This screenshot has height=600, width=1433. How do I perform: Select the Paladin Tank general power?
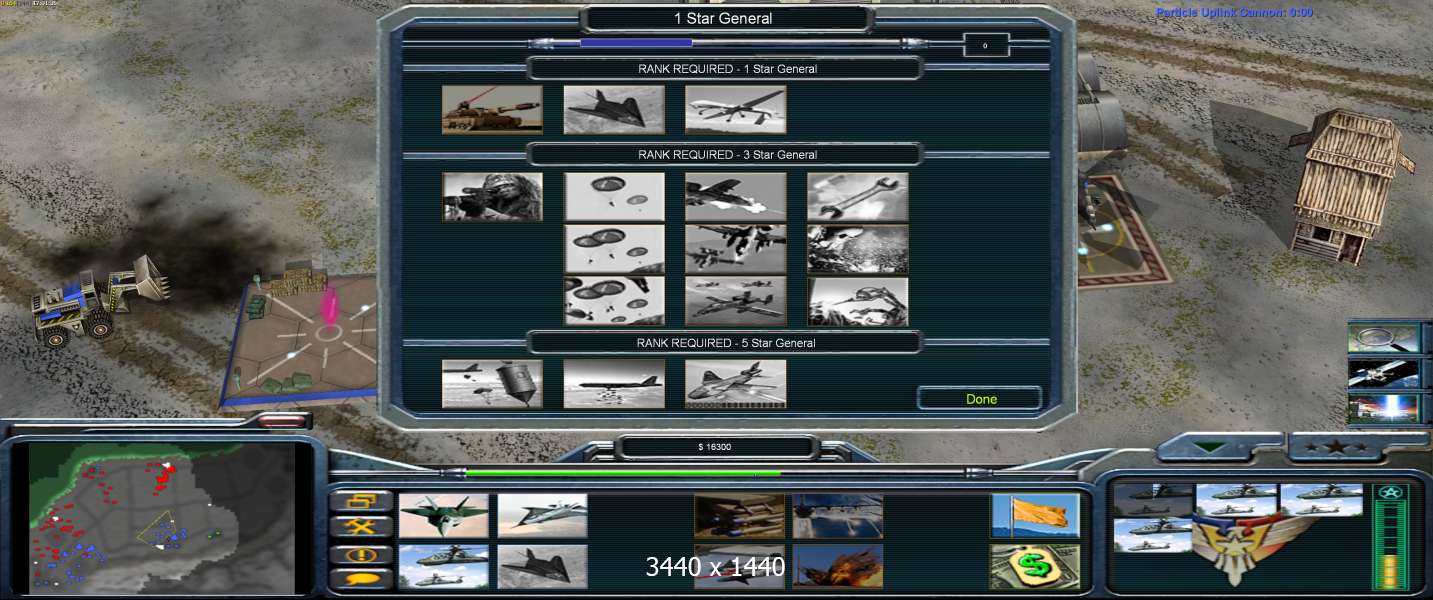pos(492,109)
